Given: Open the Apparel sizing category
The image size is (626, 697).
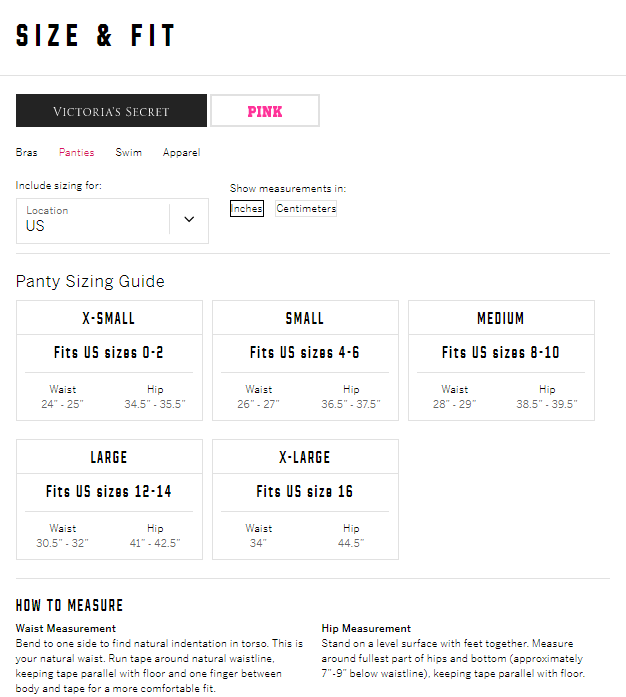Looking at the screenshot, I should [181, 152].
